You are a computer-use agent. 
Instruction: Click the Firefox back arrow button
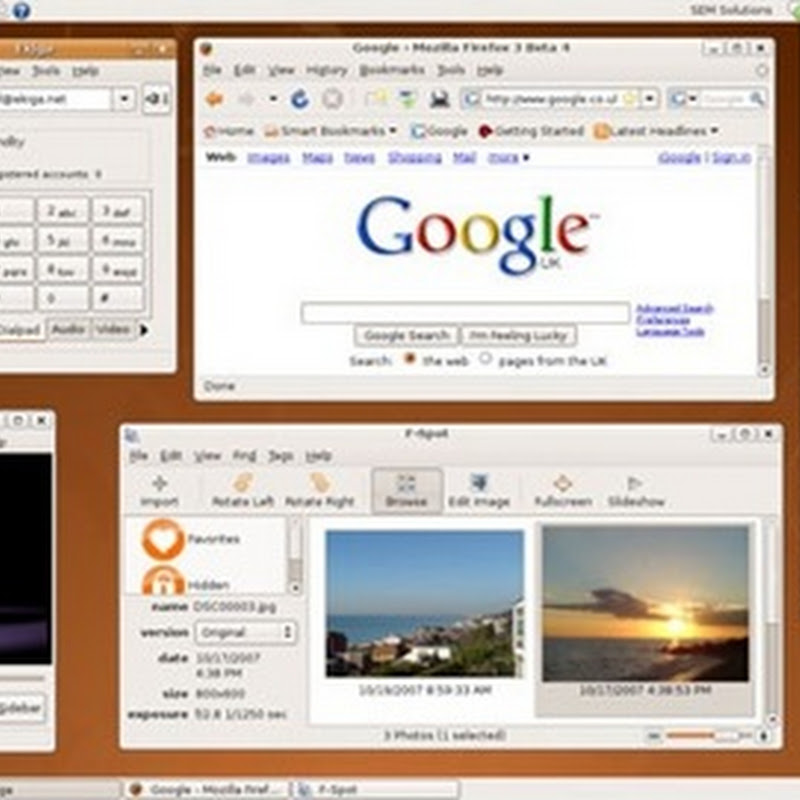click(x=213, y=99)
